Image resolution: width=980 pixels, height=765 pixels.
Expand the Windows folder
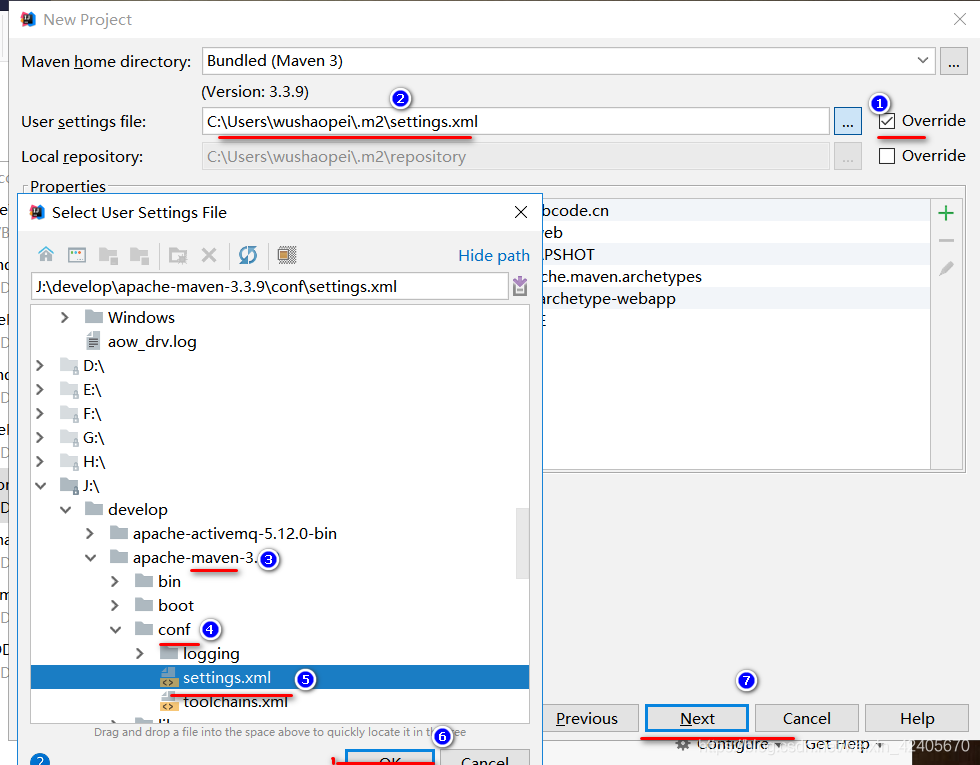click(x=64, y=318)
